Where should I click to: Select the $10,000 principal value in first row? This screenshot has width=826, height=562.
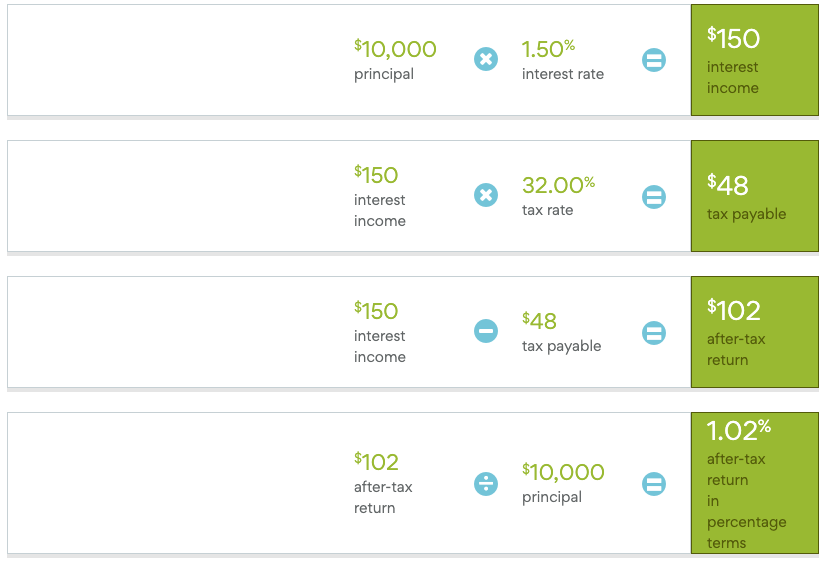pyautogui.click(x=396, y=49)
